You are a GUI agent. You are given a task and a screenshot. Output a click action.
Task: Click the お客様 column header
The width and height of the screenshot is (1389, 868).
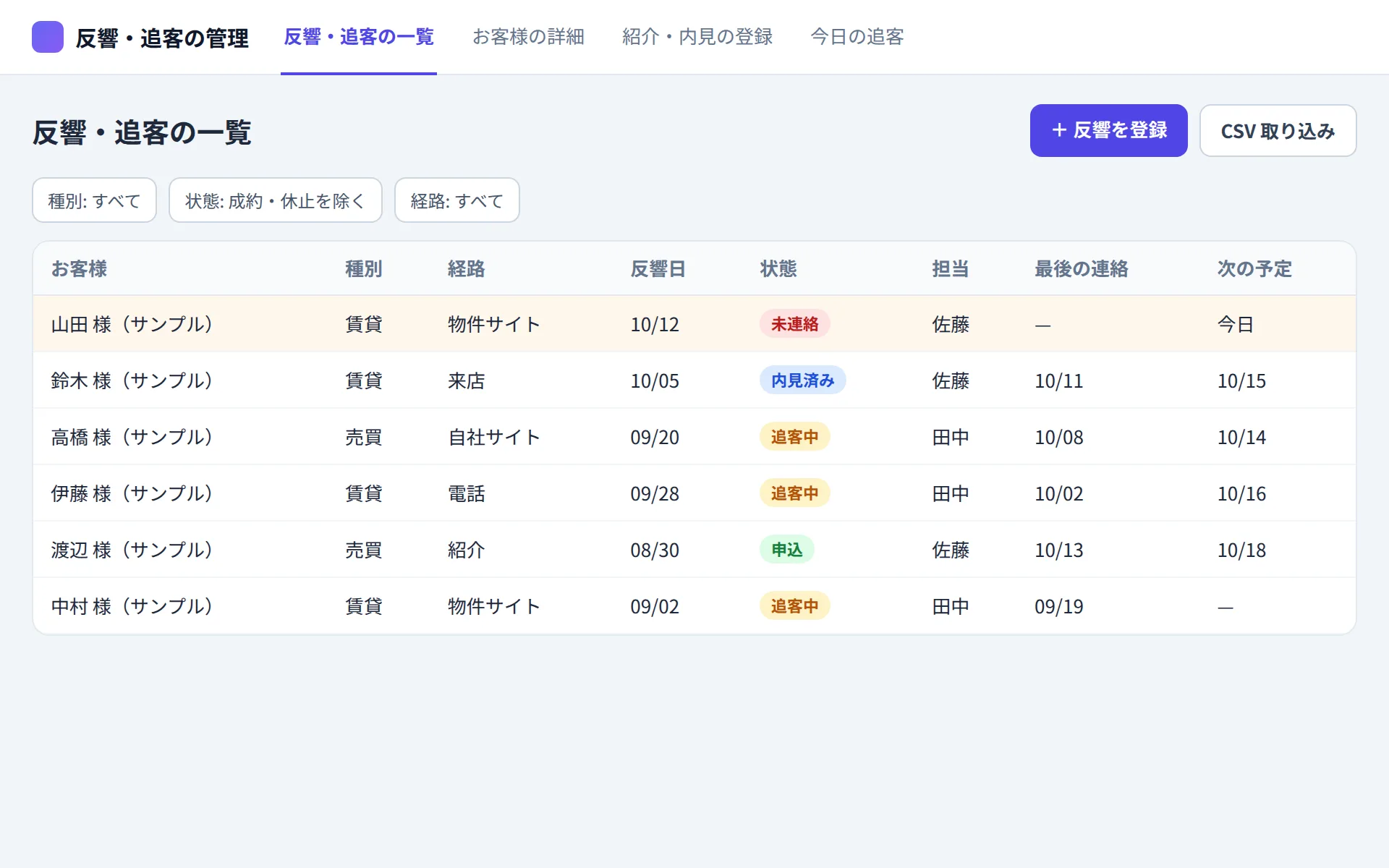[x=79, y=269]
